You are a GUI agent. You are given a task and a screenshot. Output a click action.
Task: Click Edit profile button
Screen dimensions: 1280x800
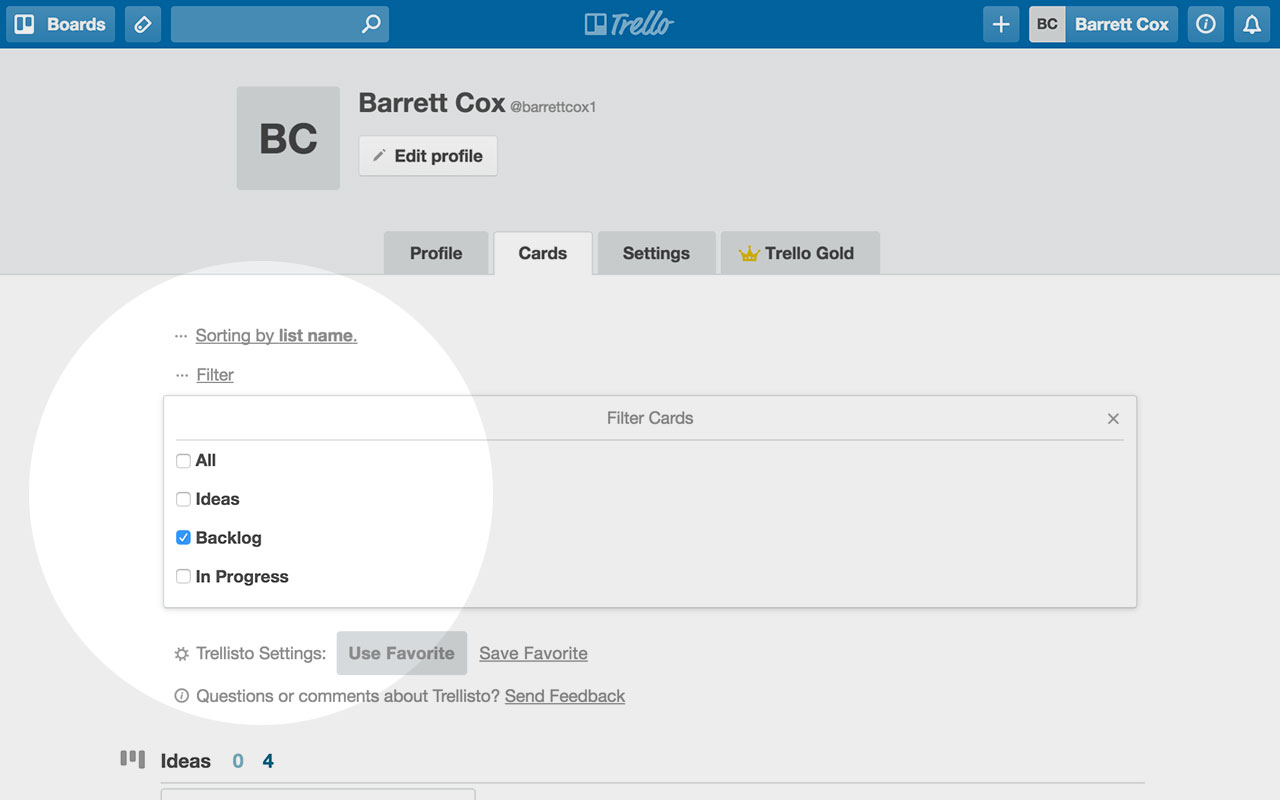pyautogui.click(x=428, y=156)
